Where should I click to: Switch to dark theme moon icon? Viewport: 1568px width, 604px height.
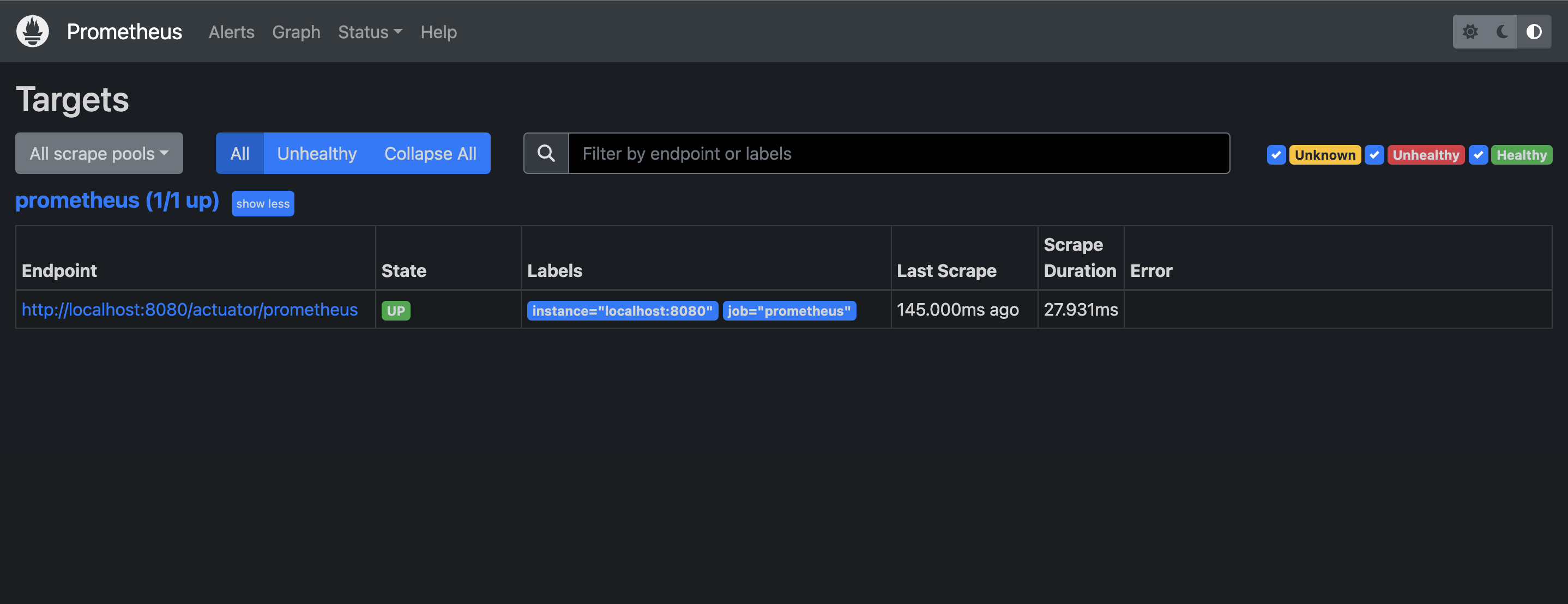[1501, 32]
